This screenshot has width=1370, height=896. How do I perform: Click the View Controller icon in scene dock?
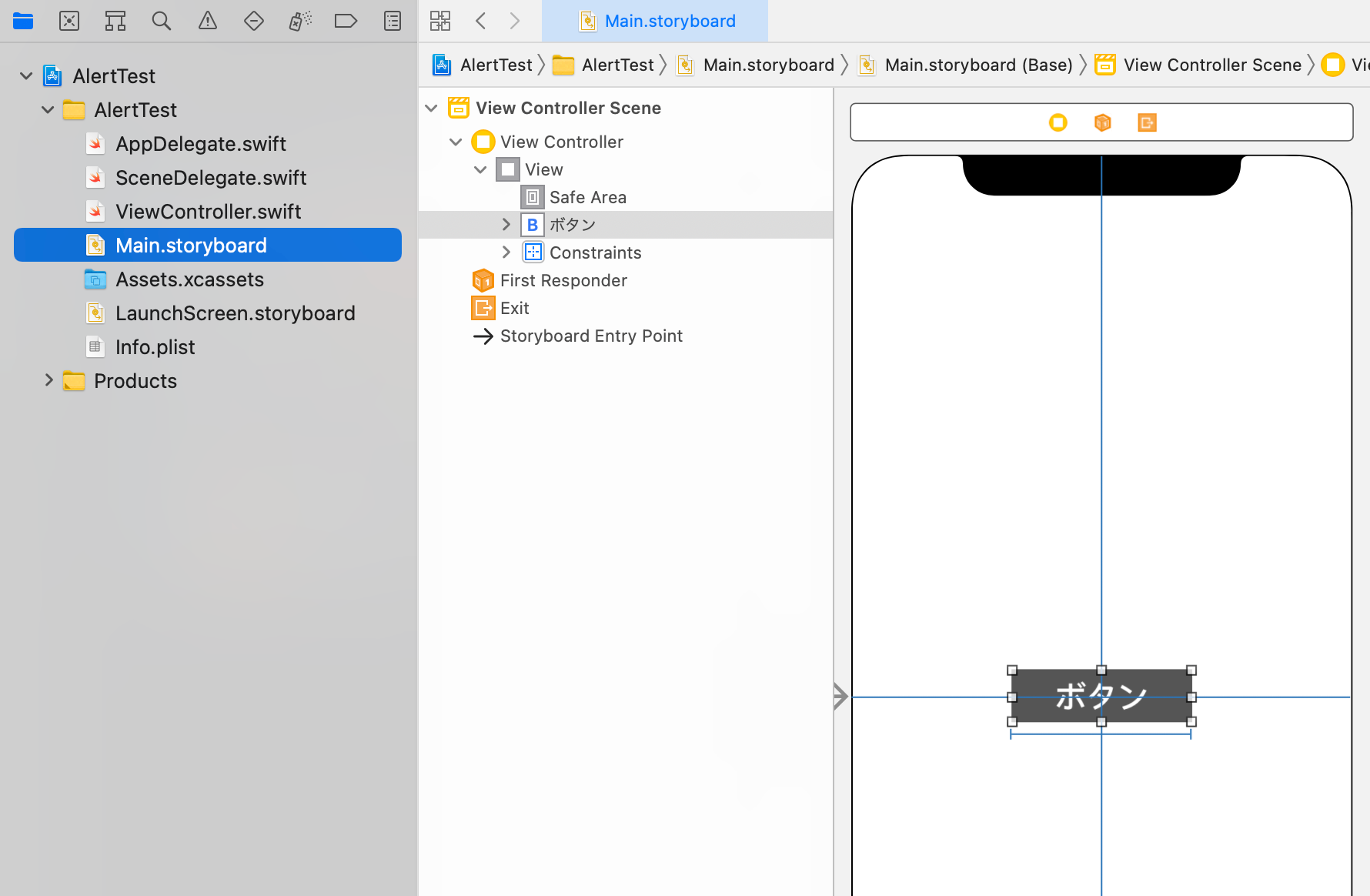[1058, 122]
